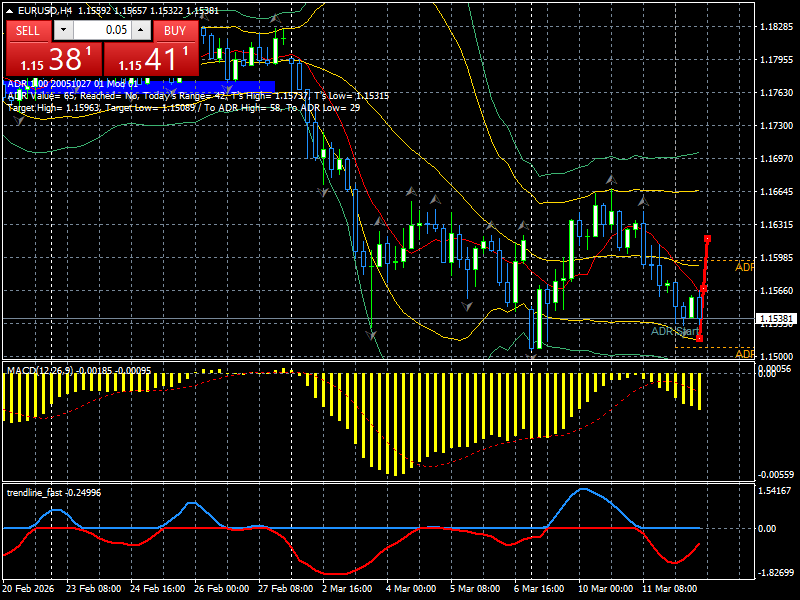800x600 pixels.
Task: Click the -1.82699 trendline scale value
Action: point(775,573)
